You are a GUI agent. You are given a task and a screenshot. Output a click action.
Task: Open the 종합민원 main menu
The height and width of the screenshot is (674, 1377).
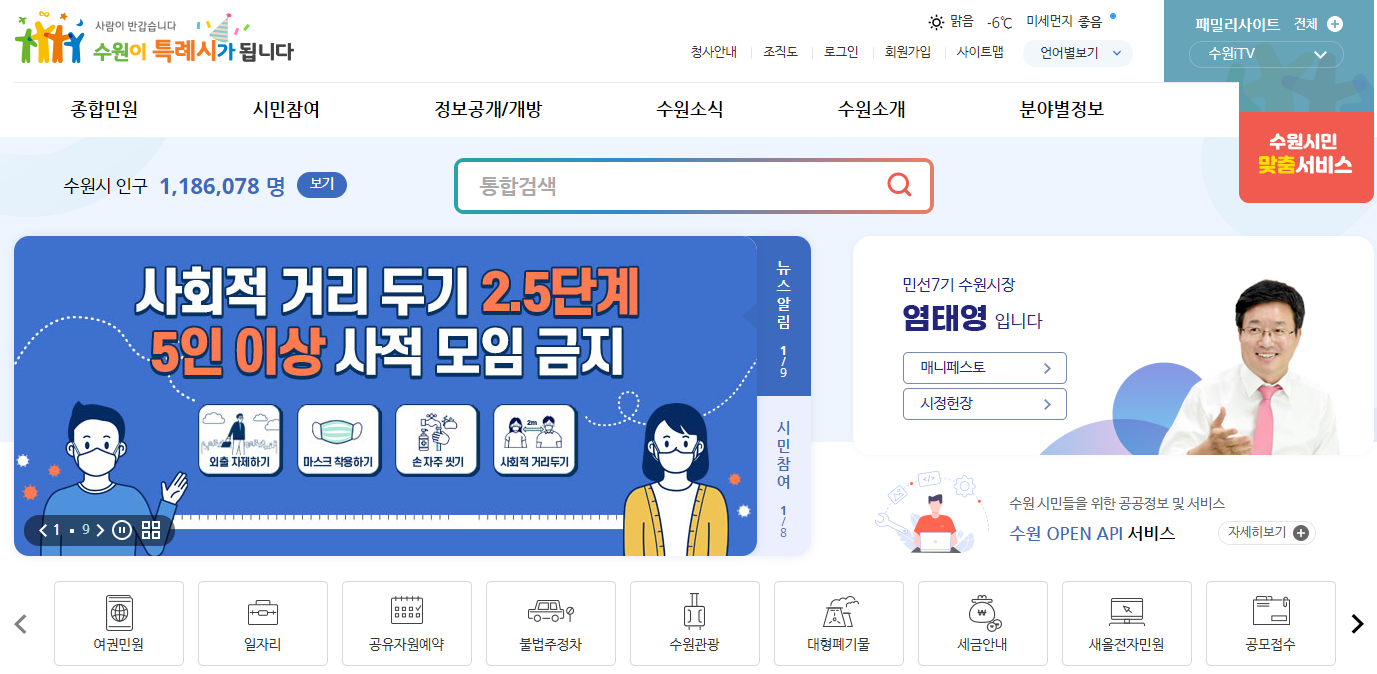click(105, 109)
